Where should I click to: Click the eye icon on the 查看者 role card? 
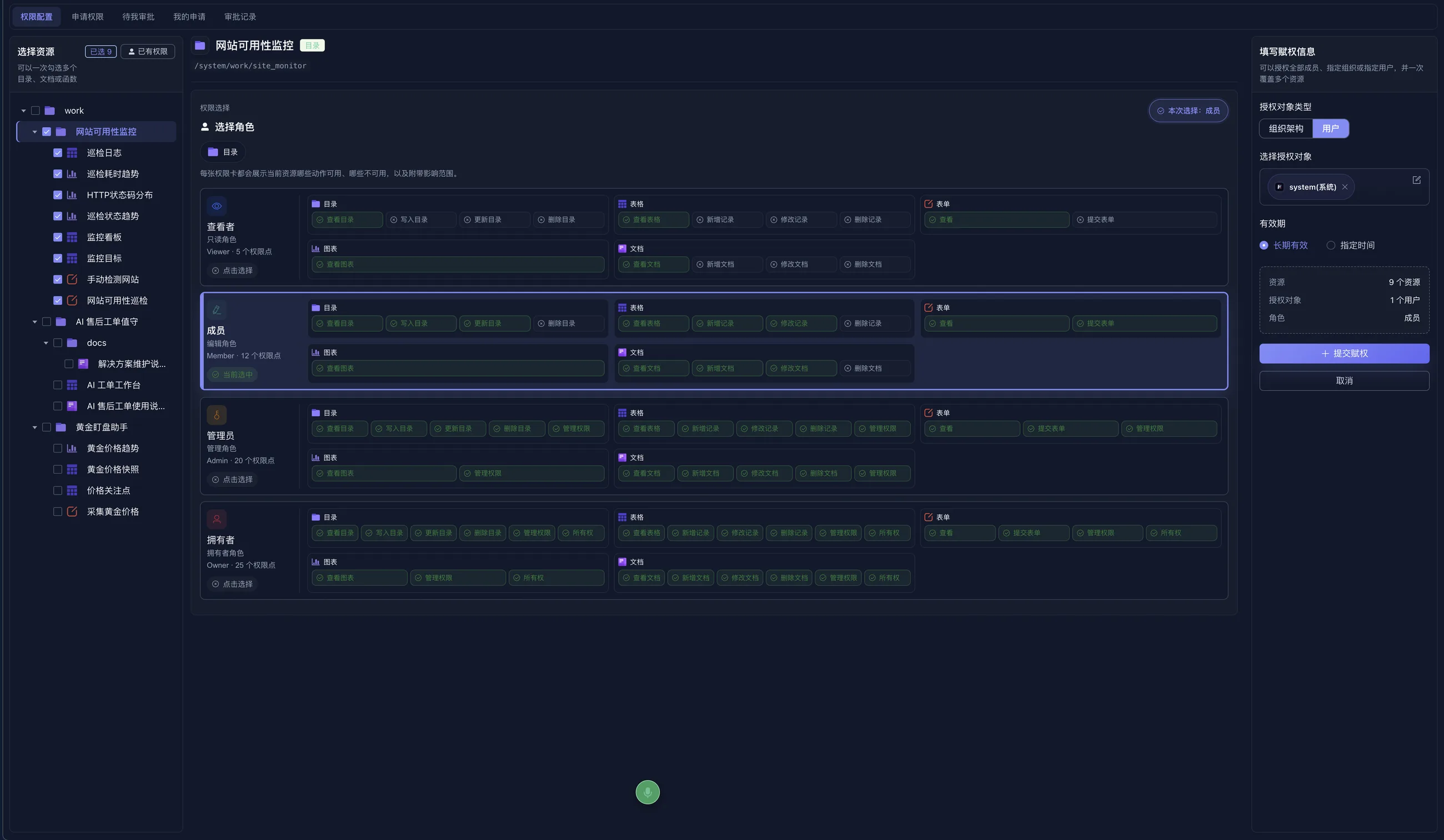[x=217, y=206]
